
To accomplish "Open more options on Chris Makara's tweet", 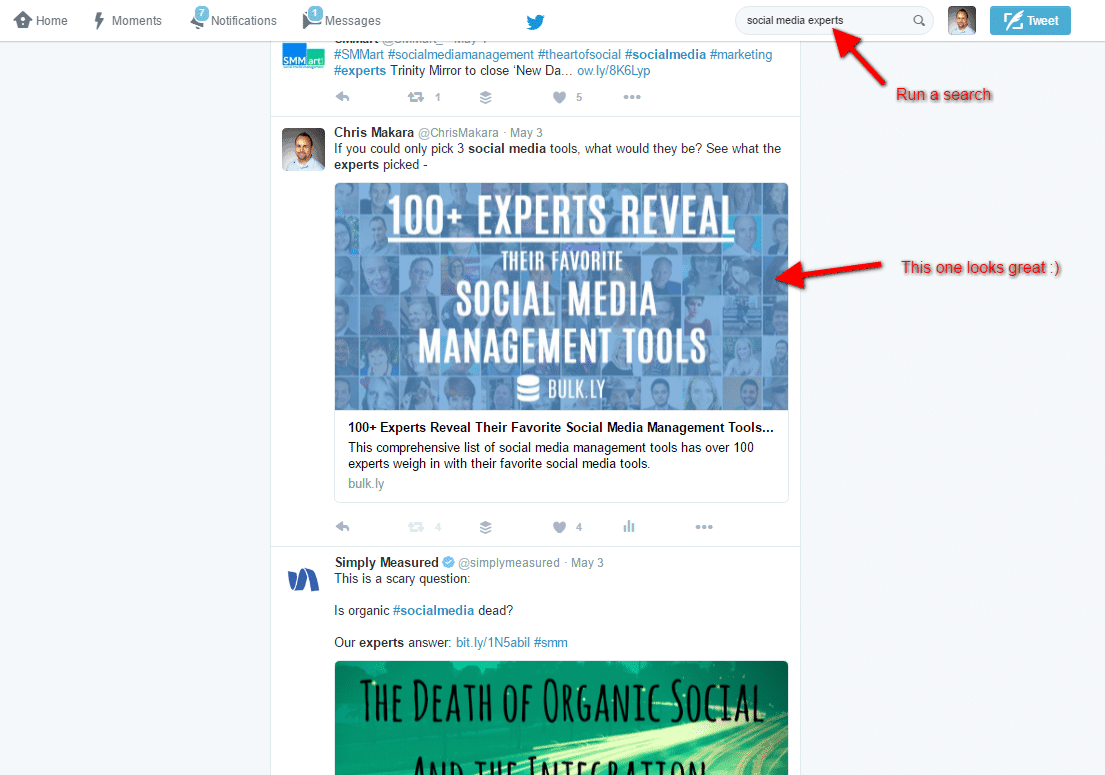I will tap(704, 527).
